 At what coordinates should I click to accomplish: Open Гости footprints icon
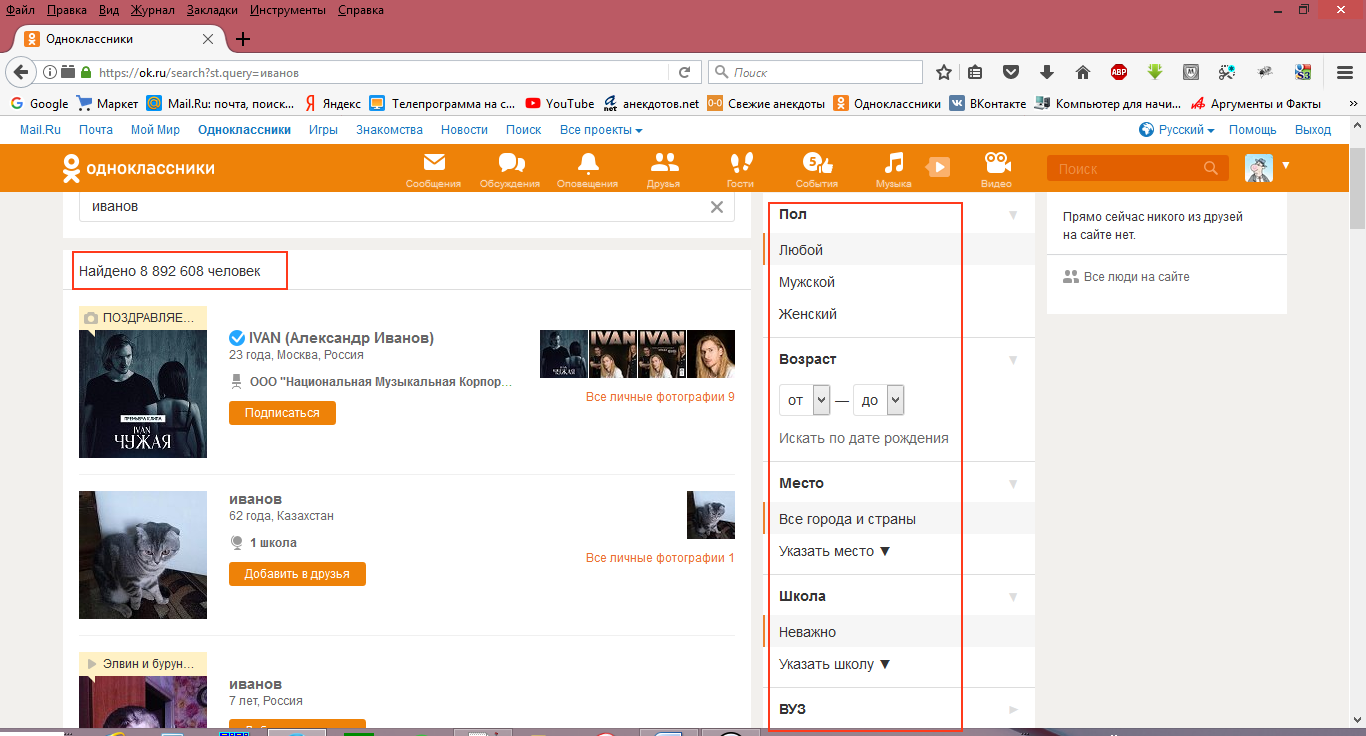pos(741,163)
